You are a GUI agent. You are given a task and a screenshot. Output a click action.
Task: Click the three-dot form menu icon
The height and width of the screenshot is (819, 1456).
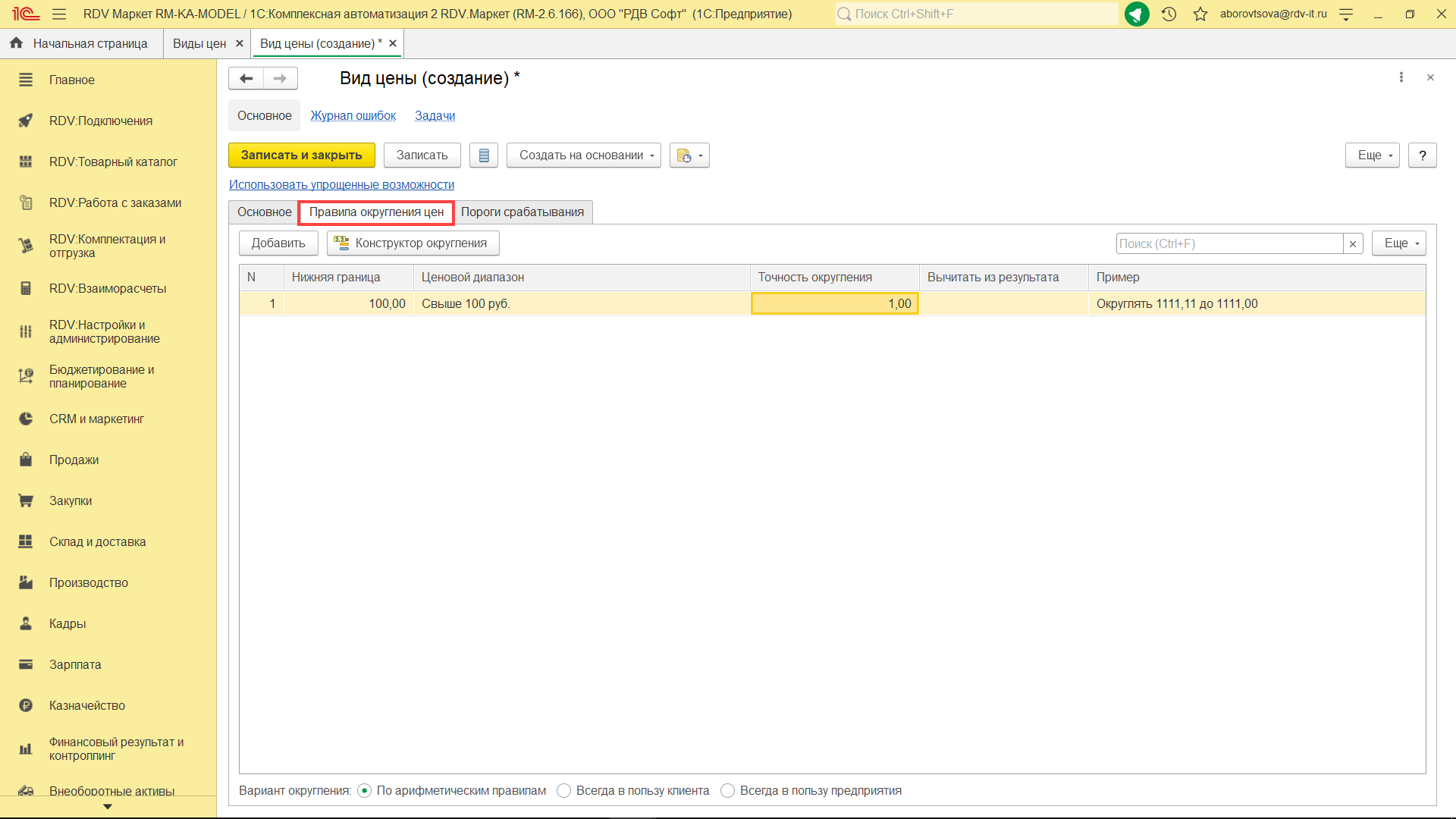coord(1401,77)
